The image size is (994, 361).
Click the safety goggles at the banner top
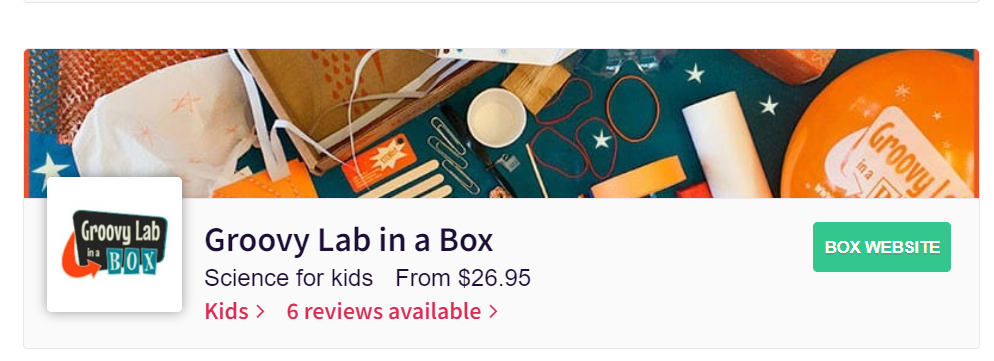pyautogui.click(x=618, y=62)
